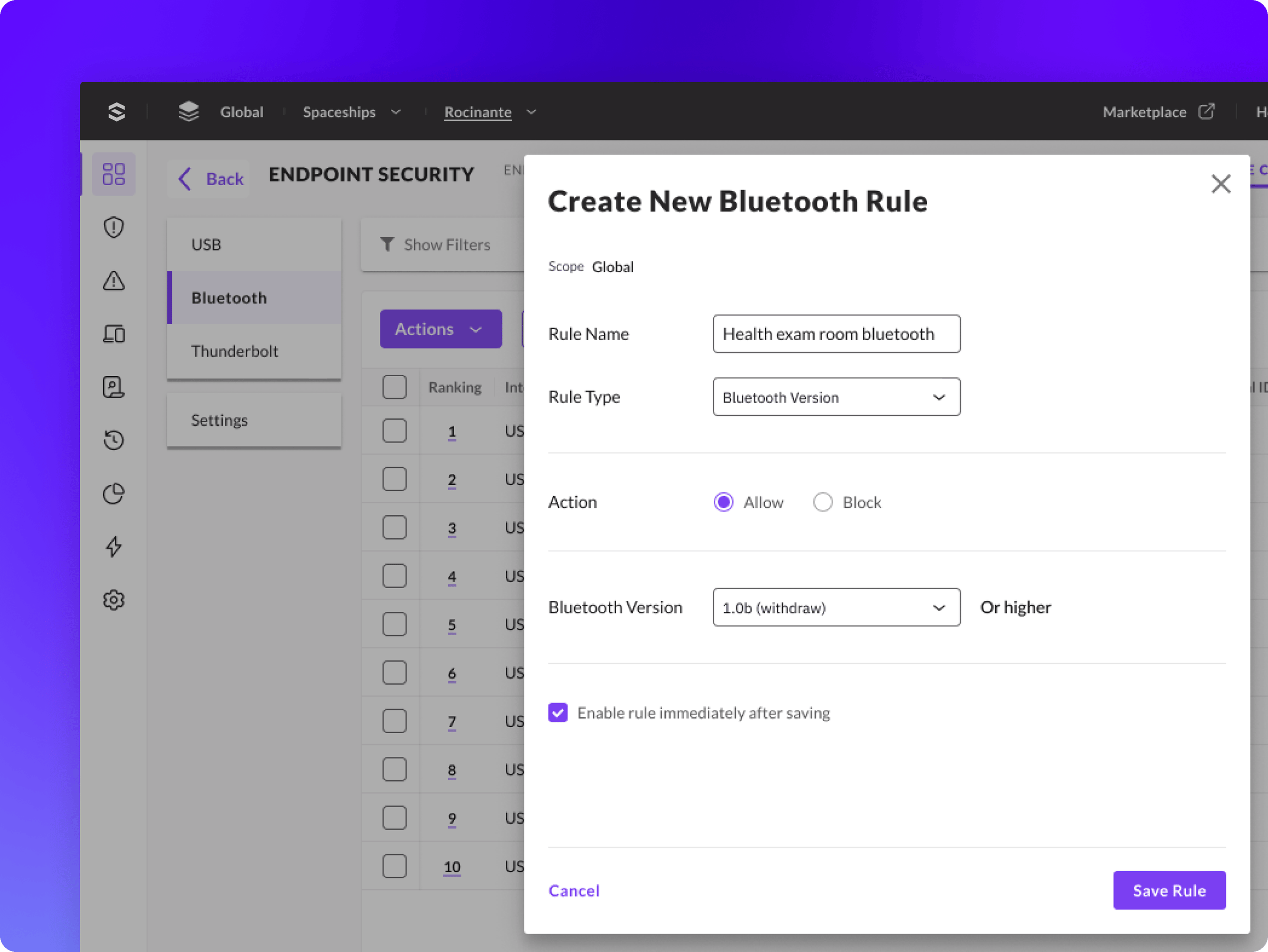Screen dimensions: 1268x952
Task: Open the activity history clock icon
Action: (113, 440)
